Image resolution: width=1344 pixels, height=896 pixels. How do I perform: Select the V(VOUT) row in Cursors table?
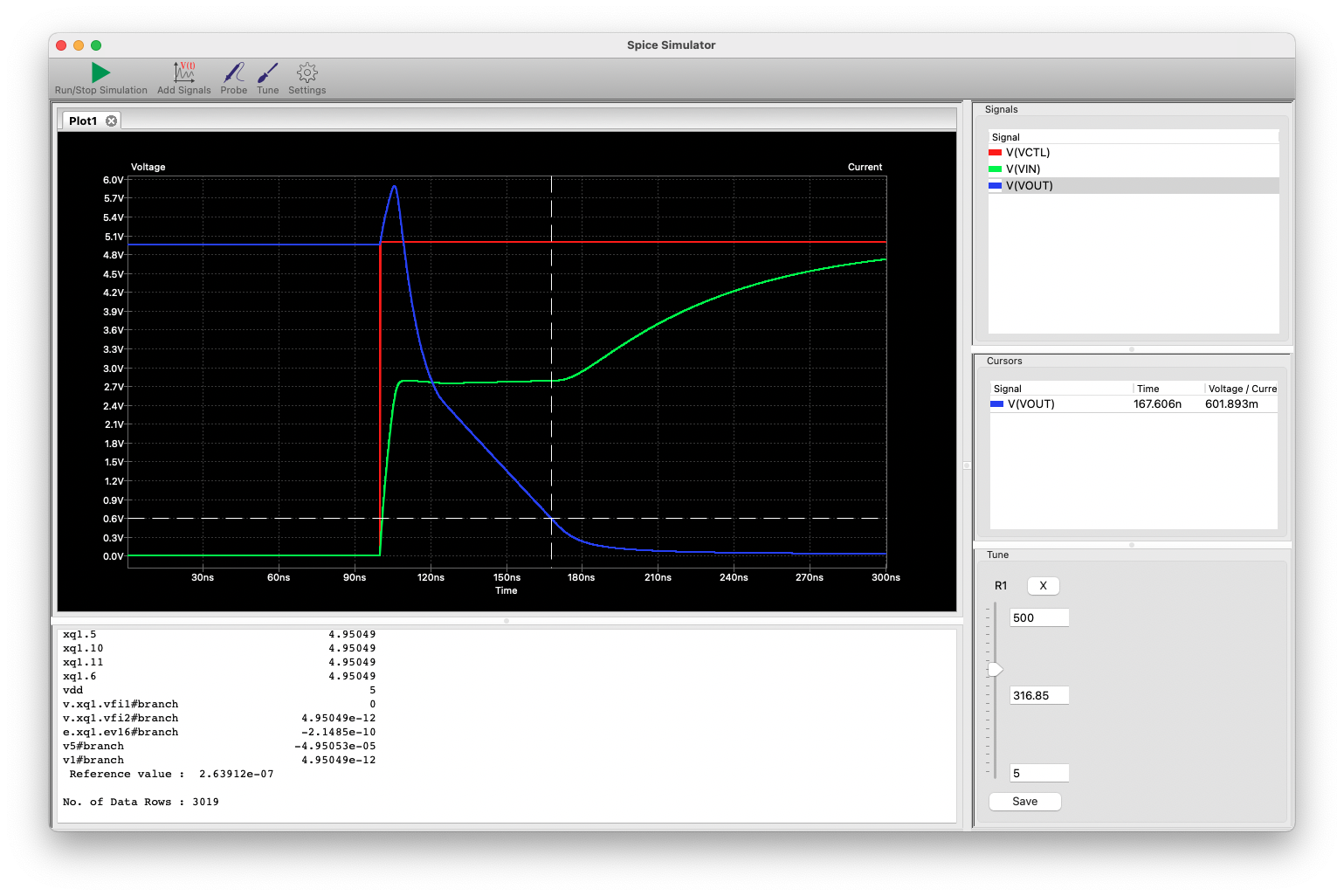[x=1133, y=404]
